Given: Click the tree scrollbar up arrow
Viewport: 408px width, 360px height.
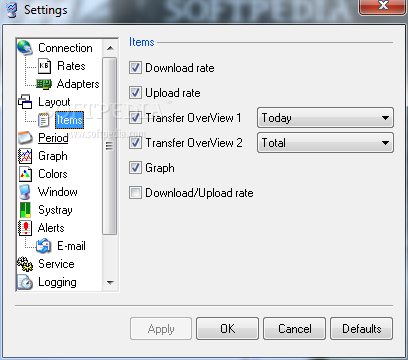Looking at the screenshot, I should (x=110, y=48).
